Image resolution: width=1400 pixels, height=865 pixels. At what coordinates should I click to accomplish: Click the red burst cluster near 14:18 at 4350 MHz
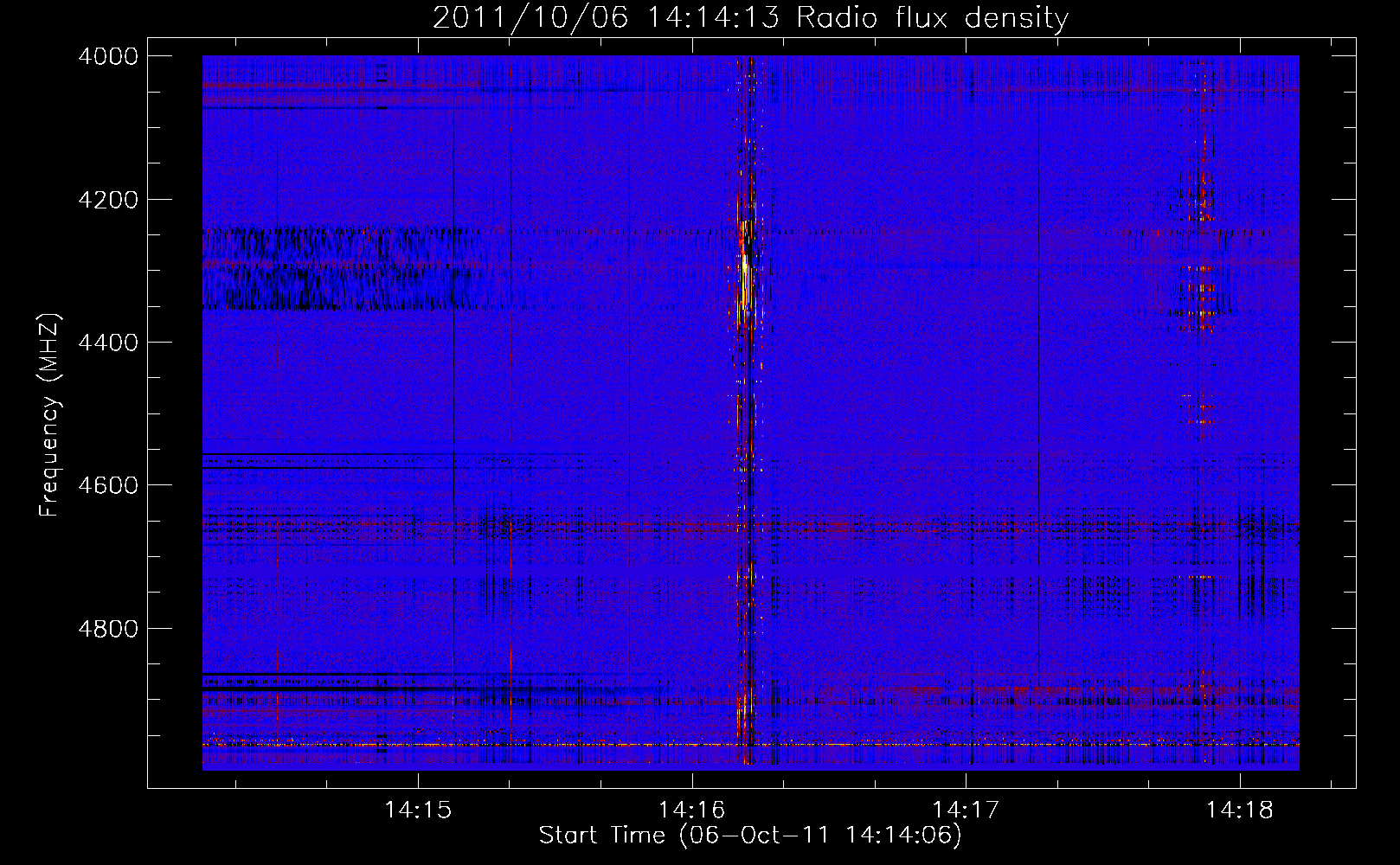pos(1201,298)
